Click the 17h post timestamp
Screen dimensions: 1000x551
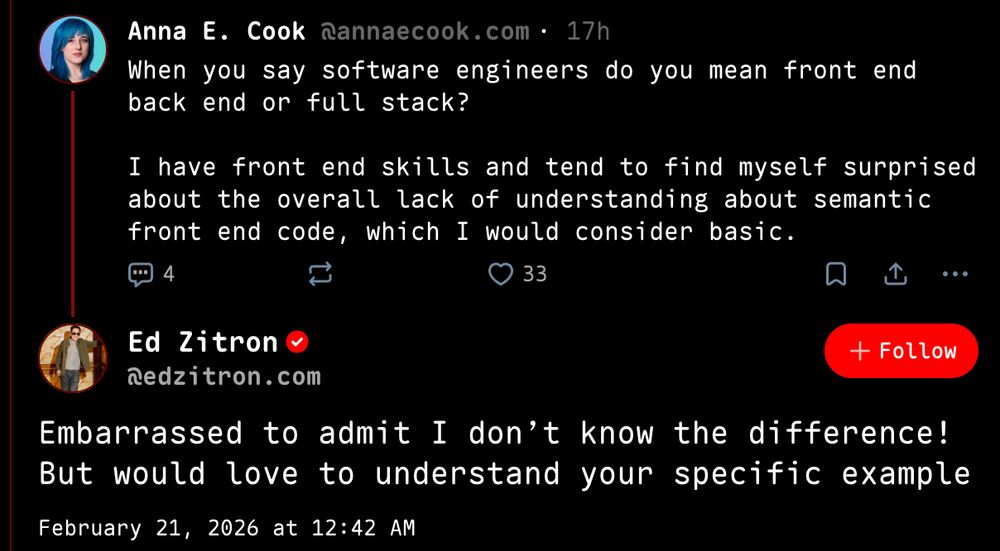point(588,32)
